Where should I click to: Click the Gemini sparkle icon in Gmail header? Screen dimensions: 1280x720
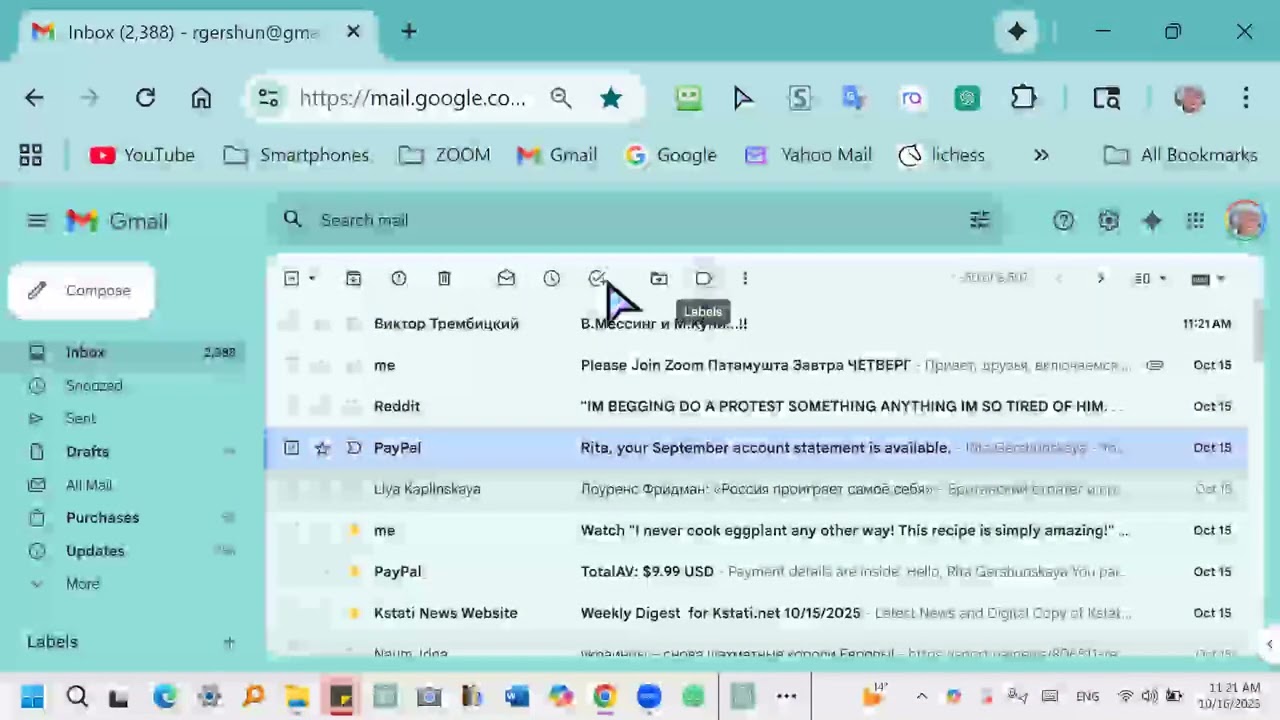tap(1152, 221)
